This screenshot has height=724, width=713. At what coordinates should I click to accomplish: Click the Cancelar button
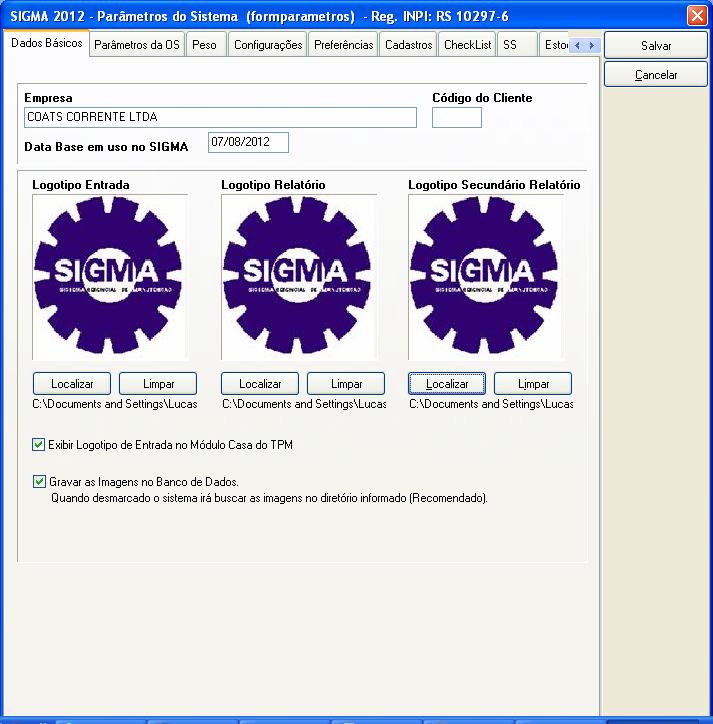656,74
